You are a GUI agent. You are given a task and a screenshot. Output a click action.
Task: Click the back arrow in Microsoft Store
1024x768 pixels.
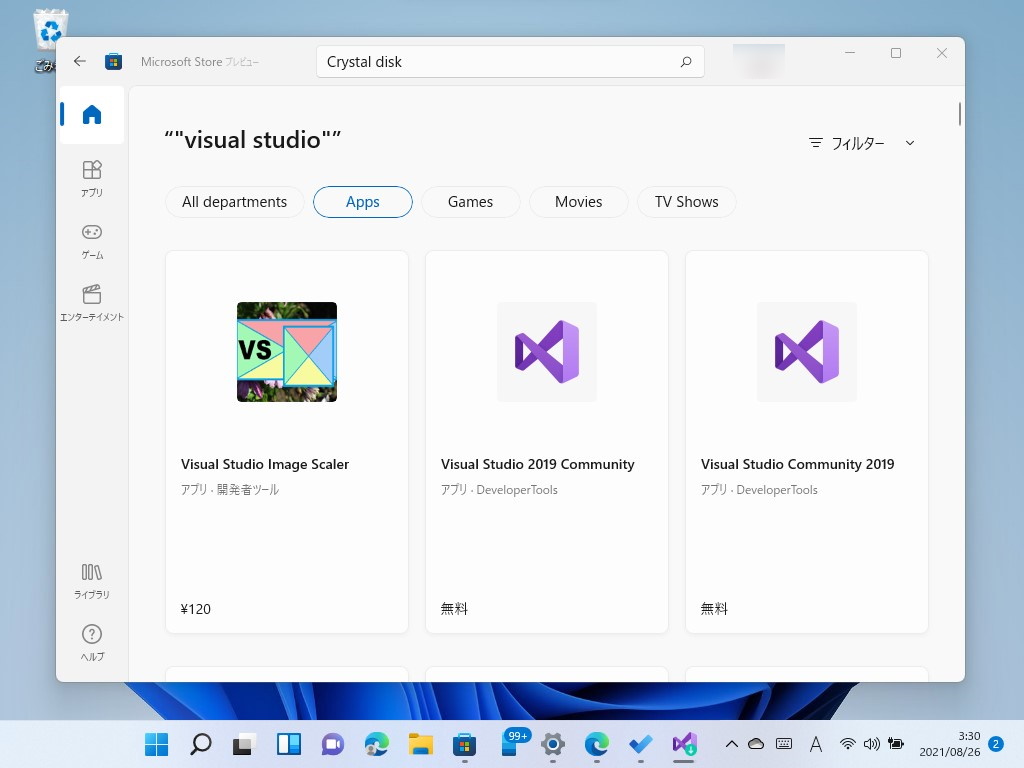click(79, 61)
